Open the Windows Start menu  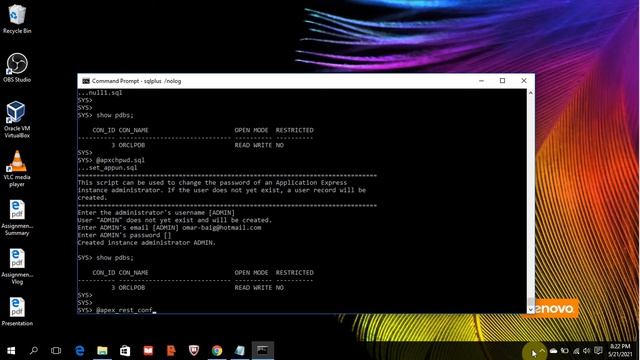point(11,351)
